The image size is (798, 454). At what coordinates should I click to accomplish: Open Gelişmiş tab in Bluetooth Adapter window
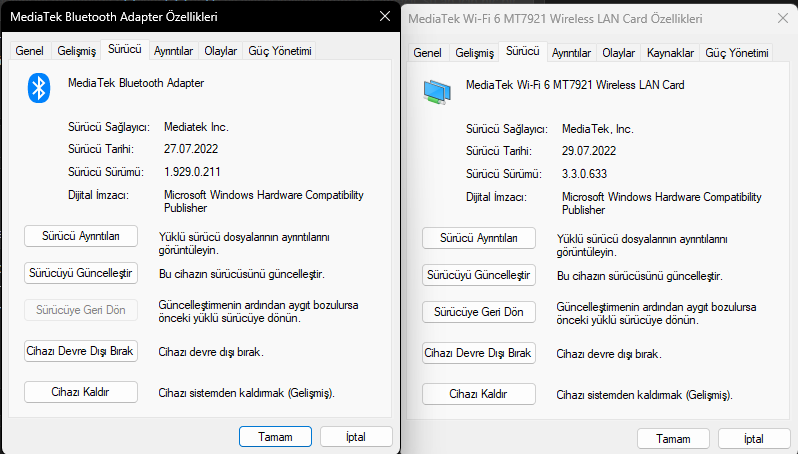(76, 51)
